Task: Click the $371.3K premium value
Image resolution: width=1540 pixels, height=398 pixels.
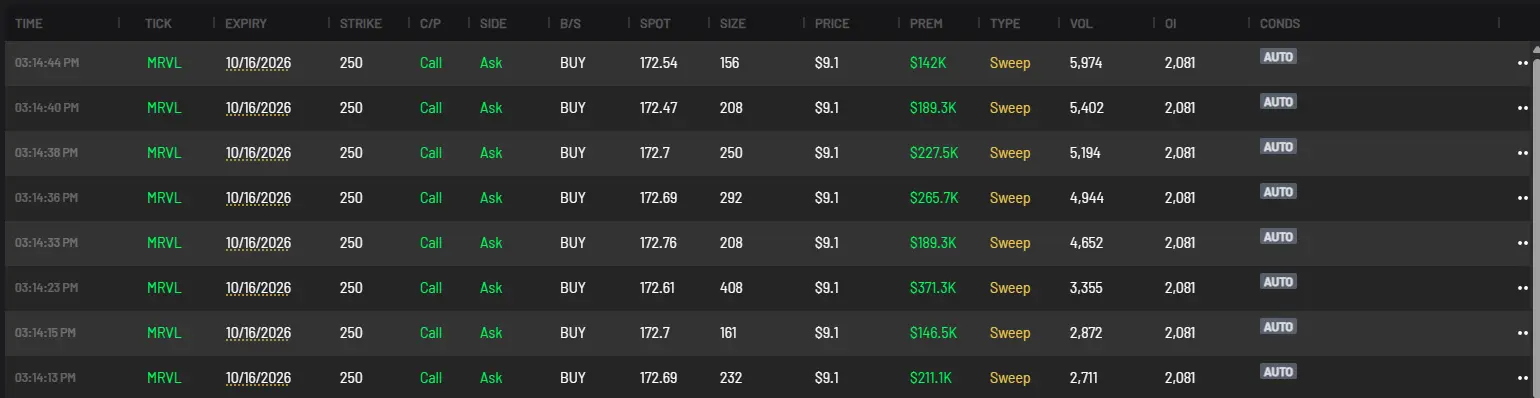Action: coord(933,288)
